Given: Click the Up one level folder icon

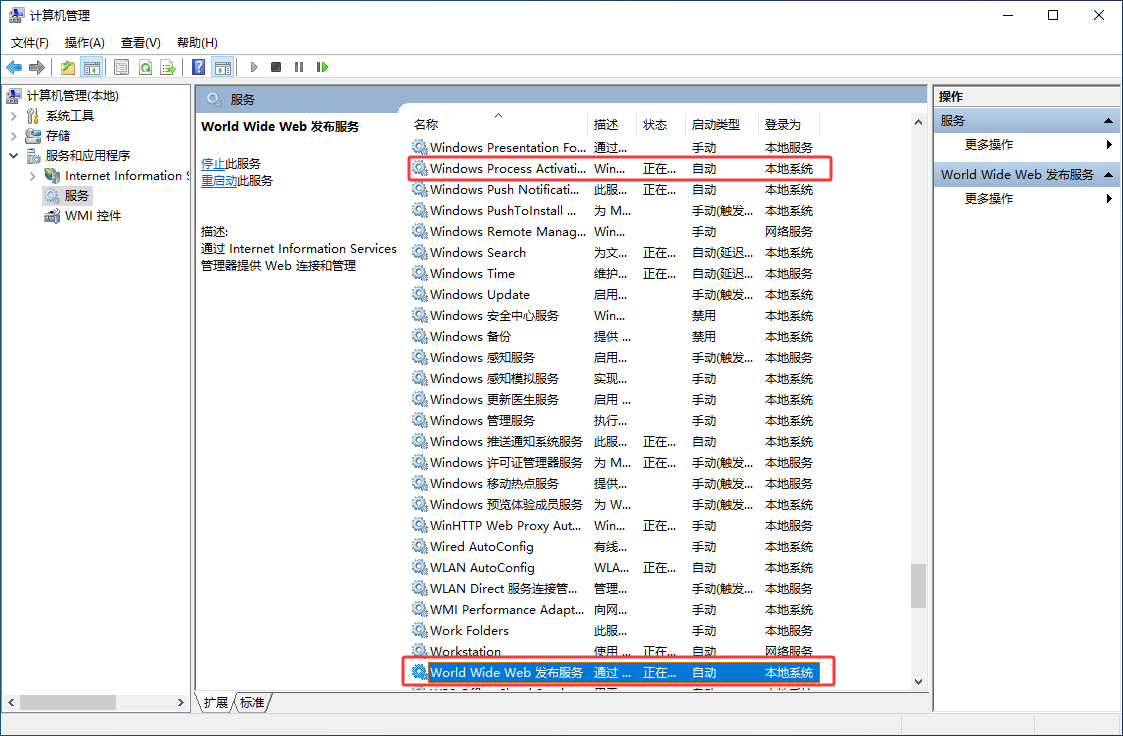Looking at the screenshot, I should point(67,67).
